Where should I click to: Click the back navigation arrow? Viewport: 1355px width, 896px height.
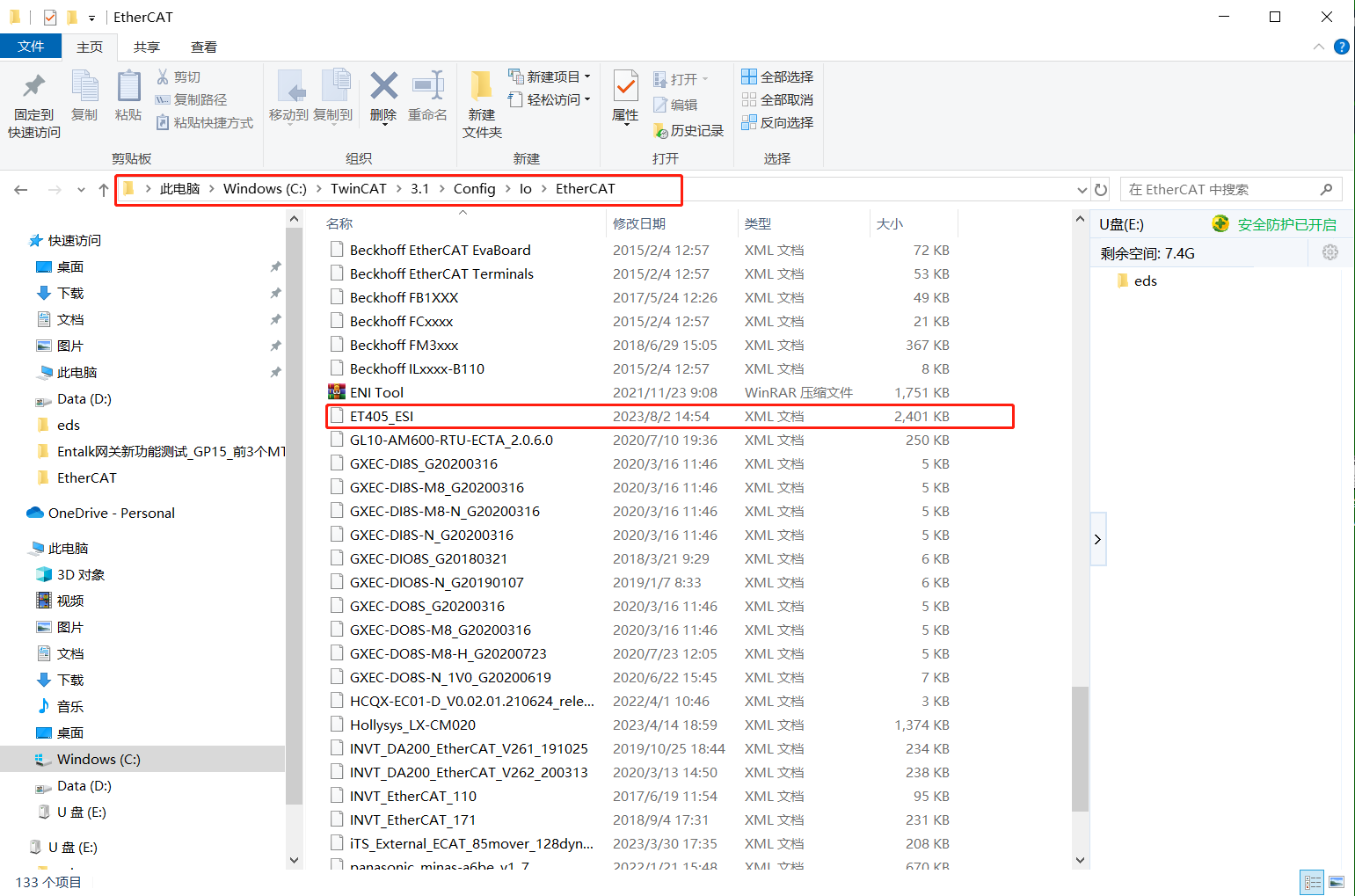click(x=21, y=189)
